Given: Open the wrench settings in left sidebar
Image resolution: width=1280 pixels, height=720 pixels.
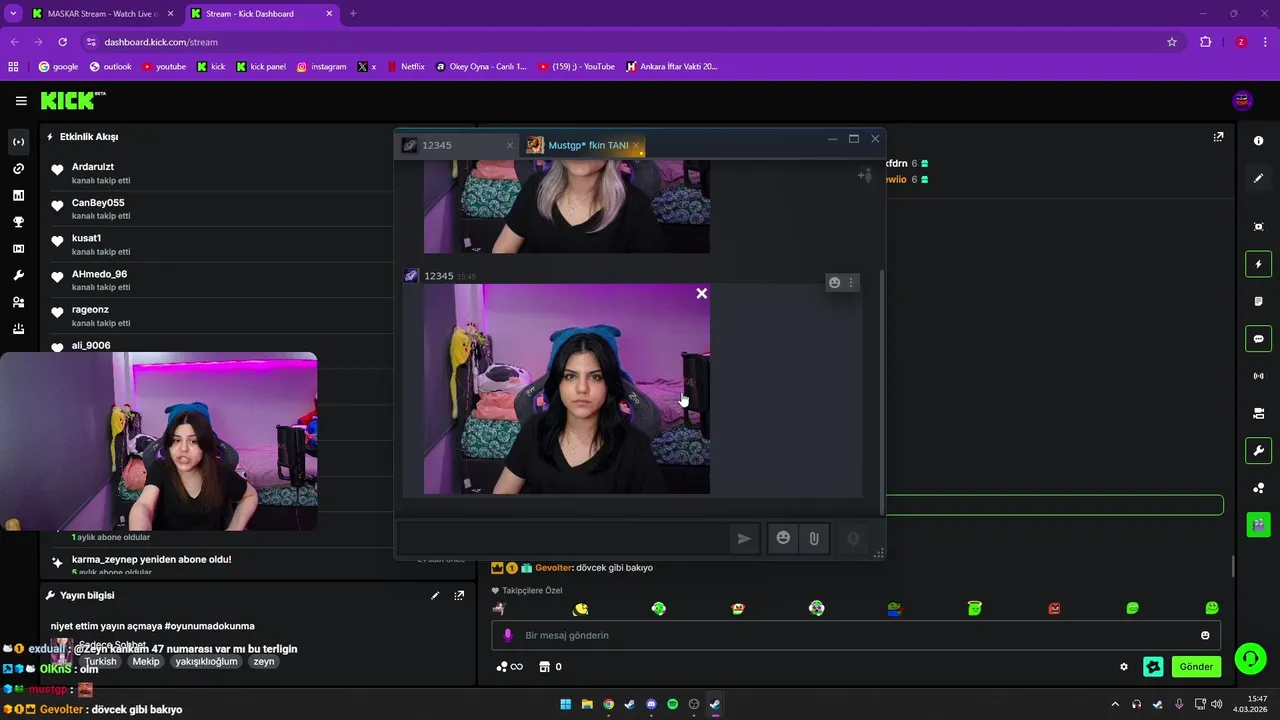Looking at the screenshot, I should point(18,276).
